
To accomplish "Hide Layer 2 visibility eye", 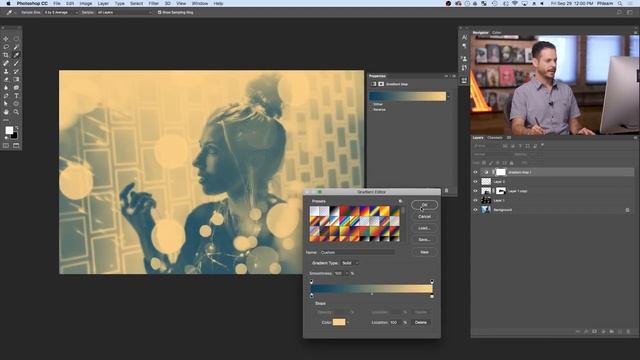I will tap(475, 182).
